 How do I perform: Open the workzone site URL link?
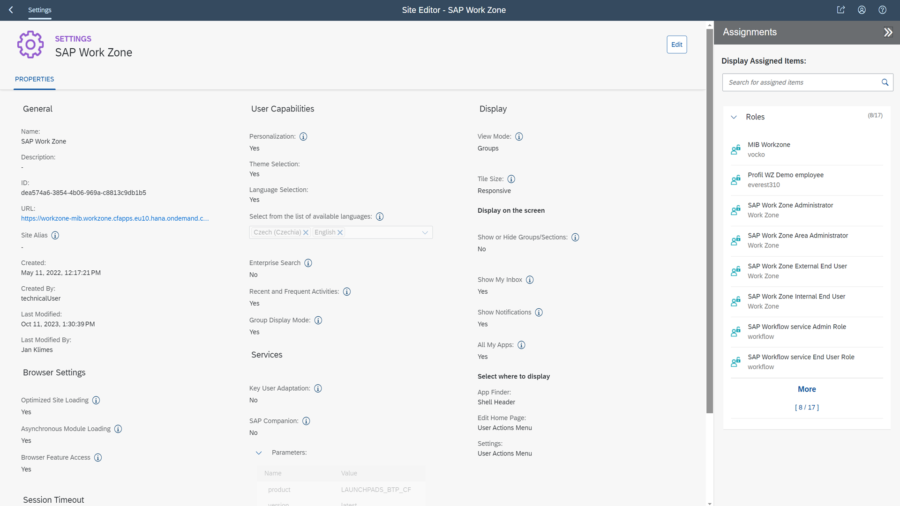pos(115,218)
